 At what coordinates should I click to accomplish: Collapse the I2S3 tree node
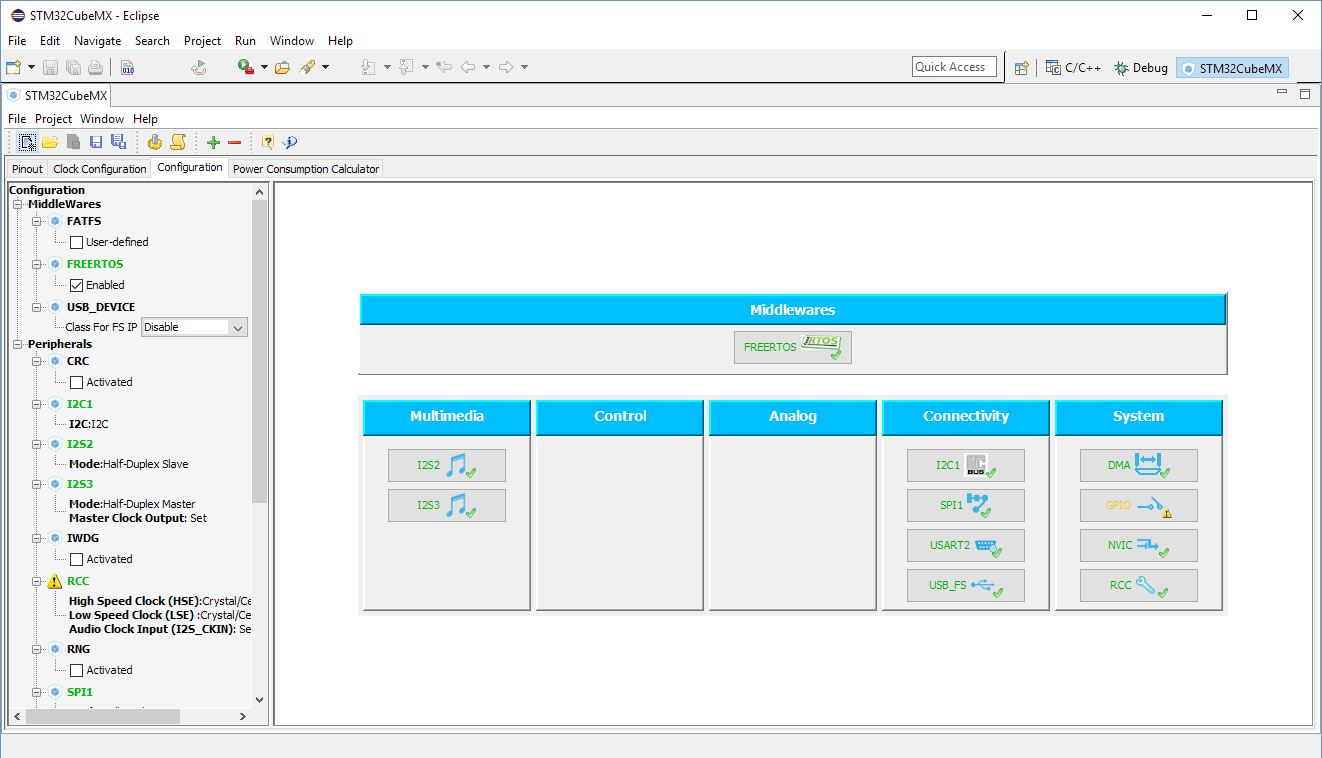(36, 484)
